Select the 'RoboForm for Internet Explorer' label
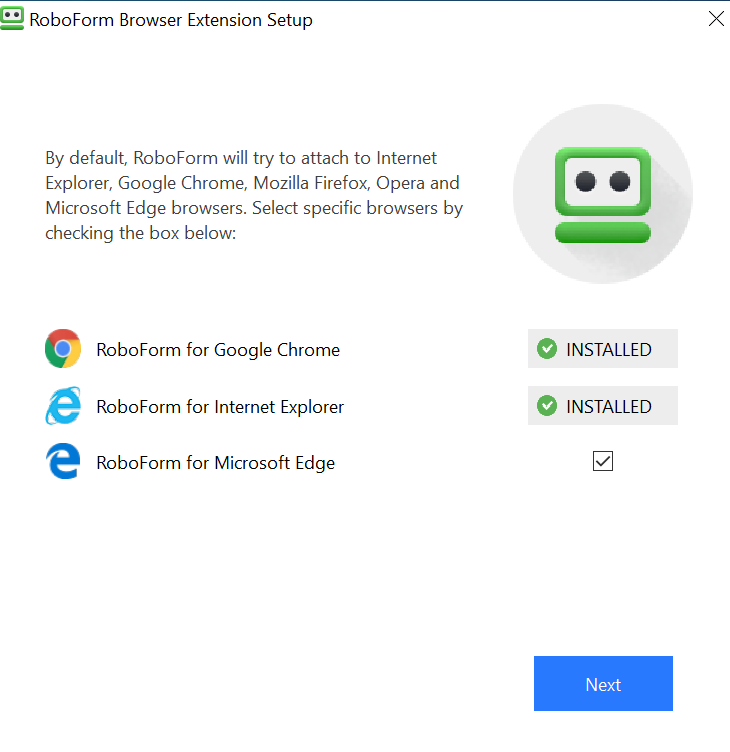This screenshot has width=730, height=752. coord(220,407)
